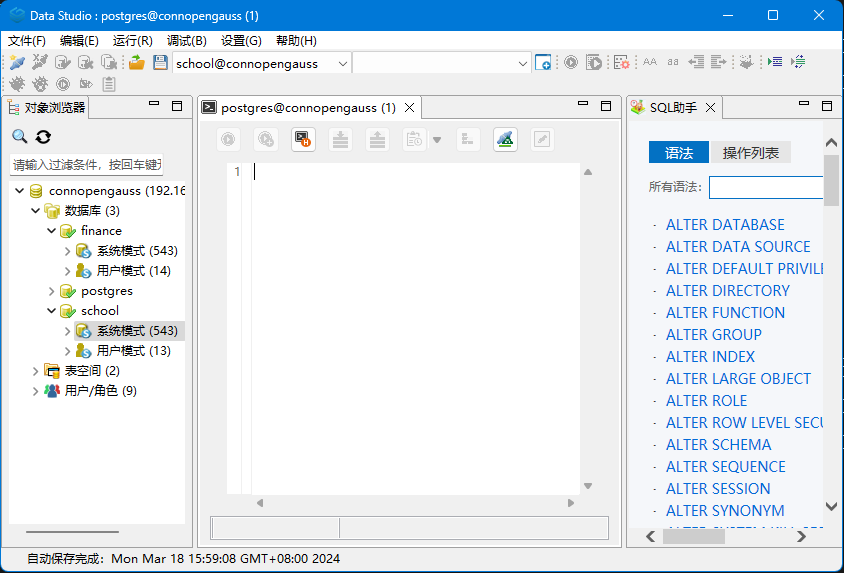Screen dimensions: 844x573
Task: Expand the 用户/角色 (9) node
Action: pos(36,391)
